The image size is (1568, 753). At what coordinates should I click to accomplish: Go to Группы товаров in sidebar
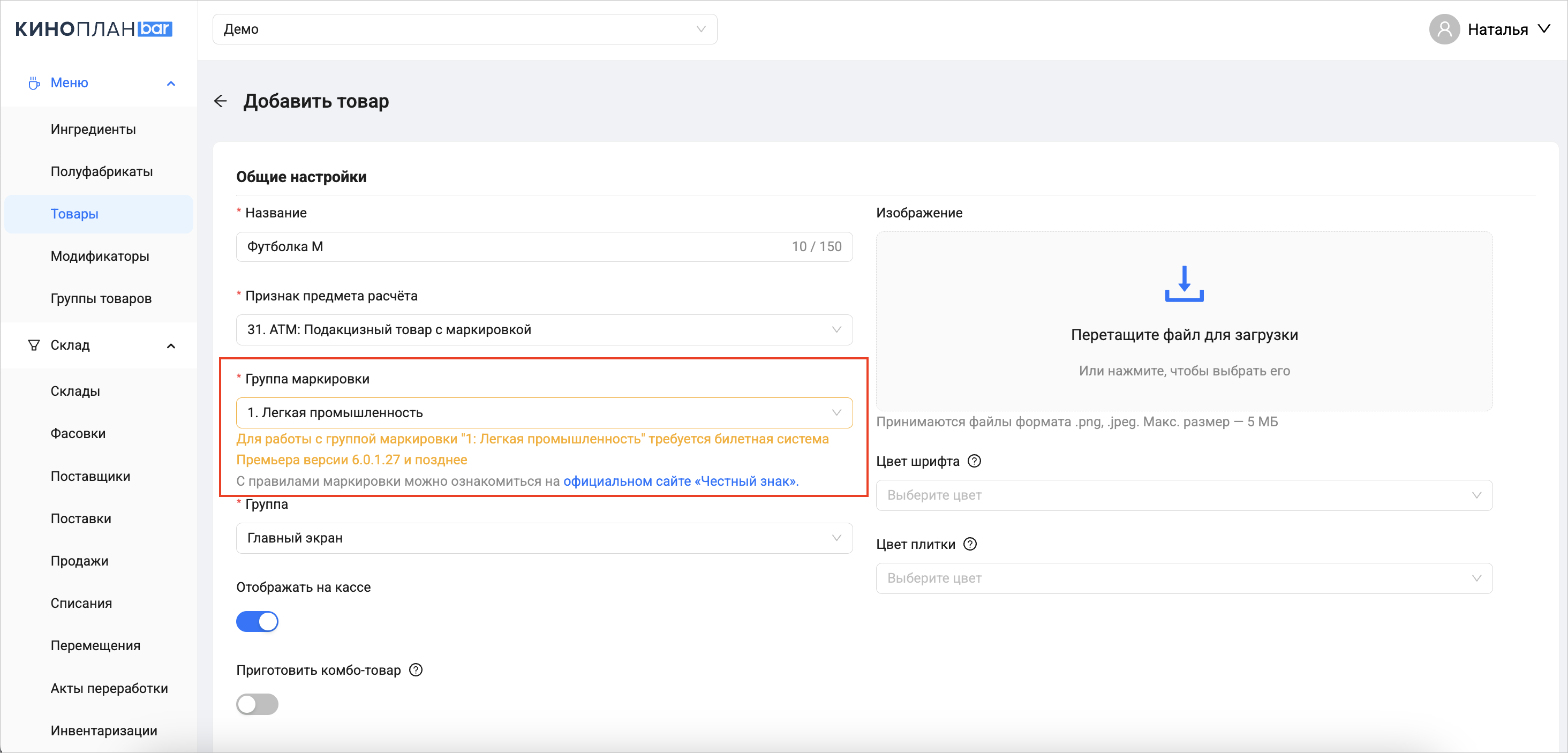[99, 299]
